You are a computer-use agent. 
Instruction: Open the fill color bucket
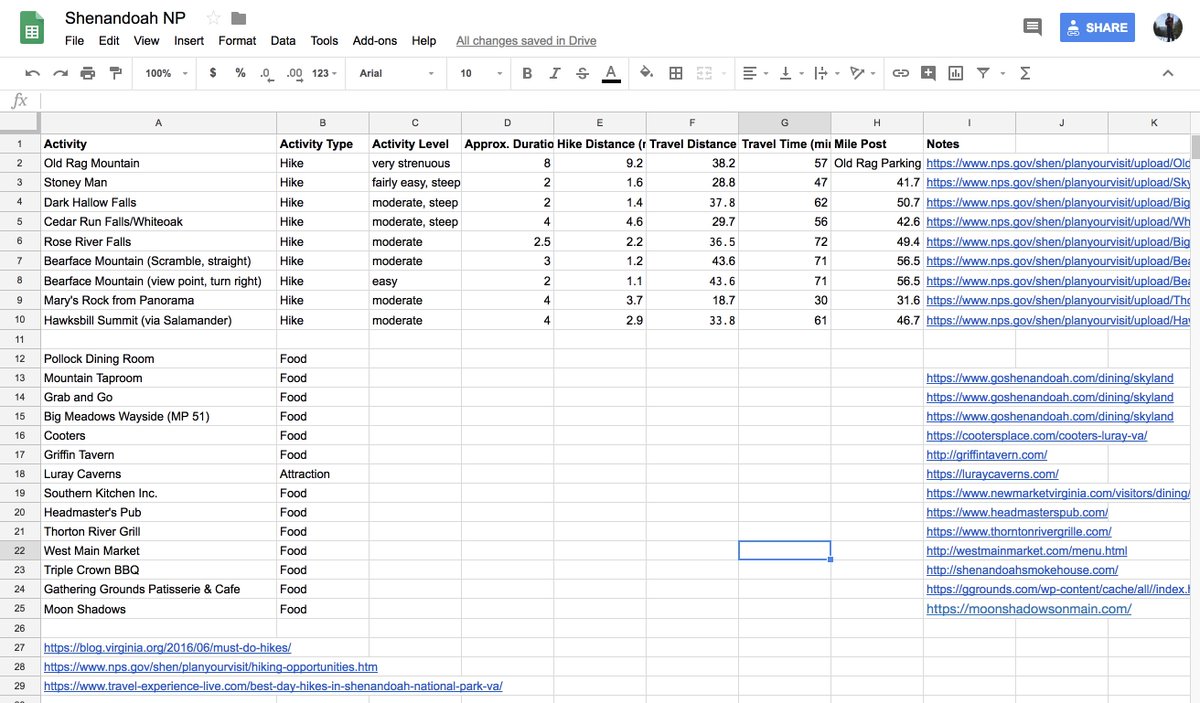[646, 73]
